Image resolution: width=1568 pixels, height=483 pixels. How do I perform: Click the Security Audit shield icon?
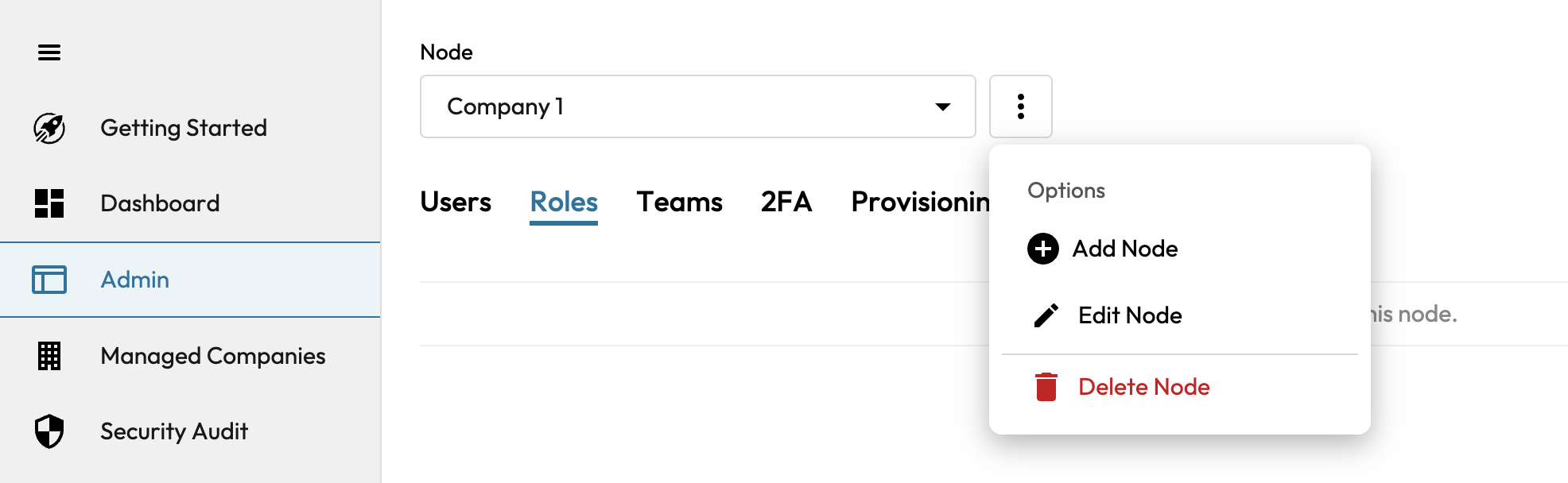(49, 431)
